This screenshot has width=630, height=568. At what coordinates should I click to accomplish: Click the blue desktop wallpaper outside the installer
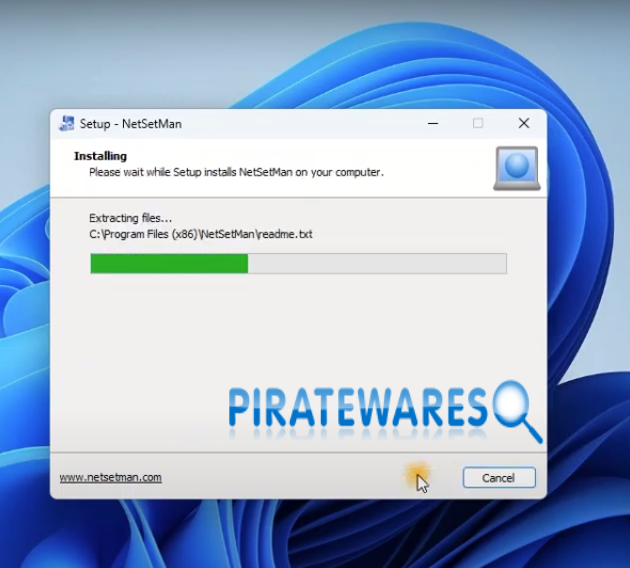pyautogui.click(x=590, y=300)
